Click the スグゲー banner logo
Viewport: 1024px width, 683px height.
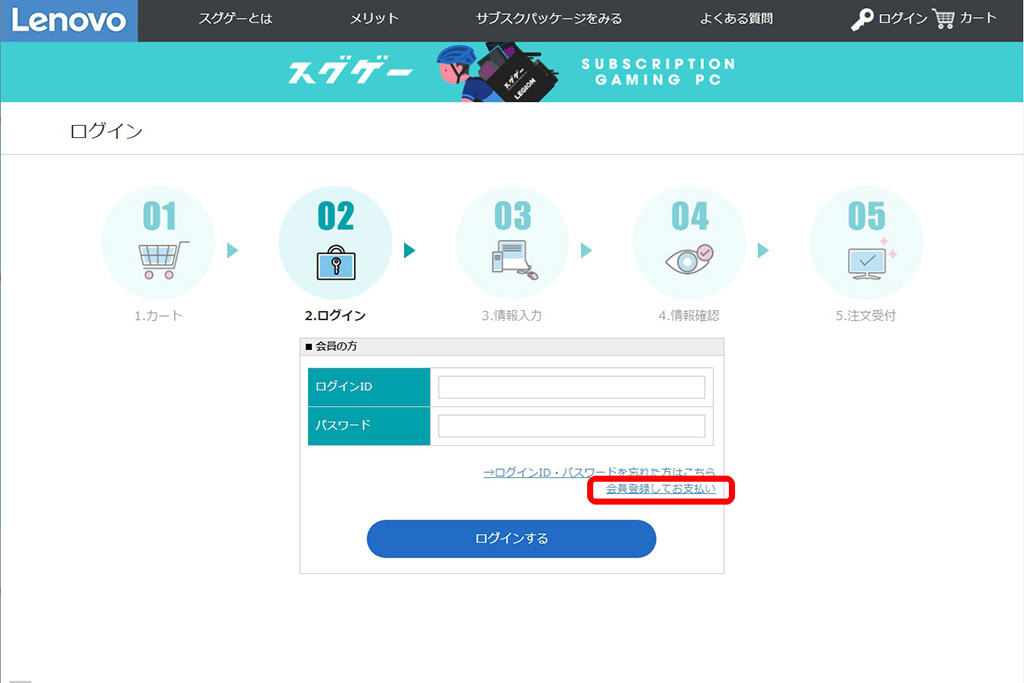coord(351,71)
